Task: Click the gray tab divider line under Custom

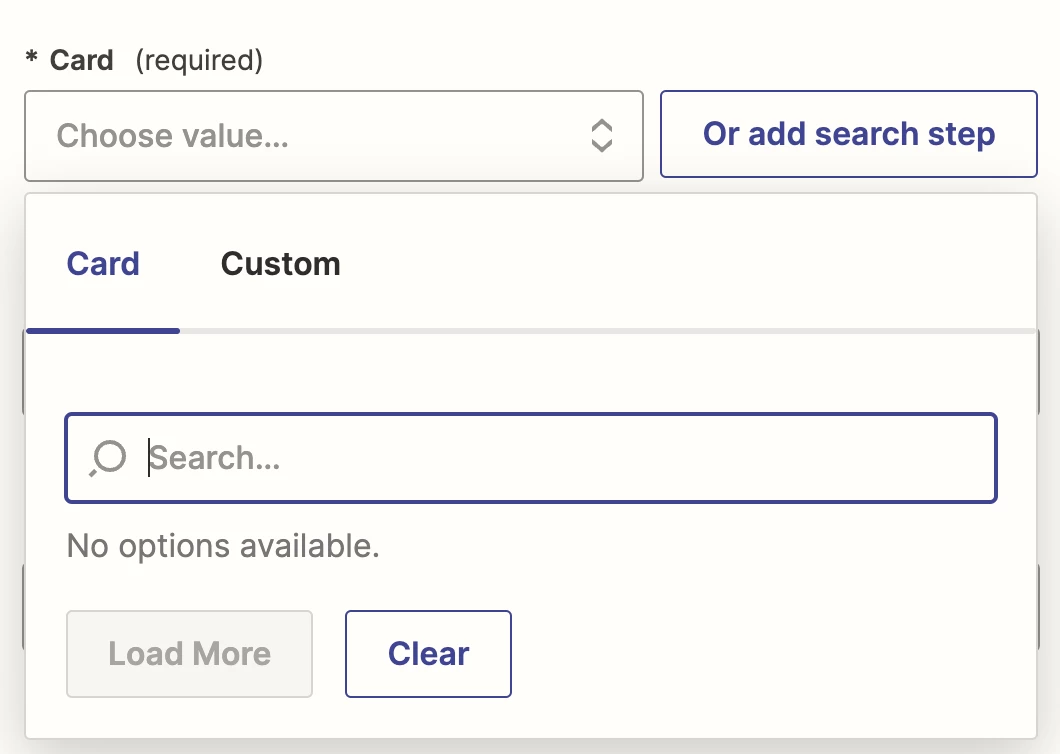Action: tap(280, 331)
